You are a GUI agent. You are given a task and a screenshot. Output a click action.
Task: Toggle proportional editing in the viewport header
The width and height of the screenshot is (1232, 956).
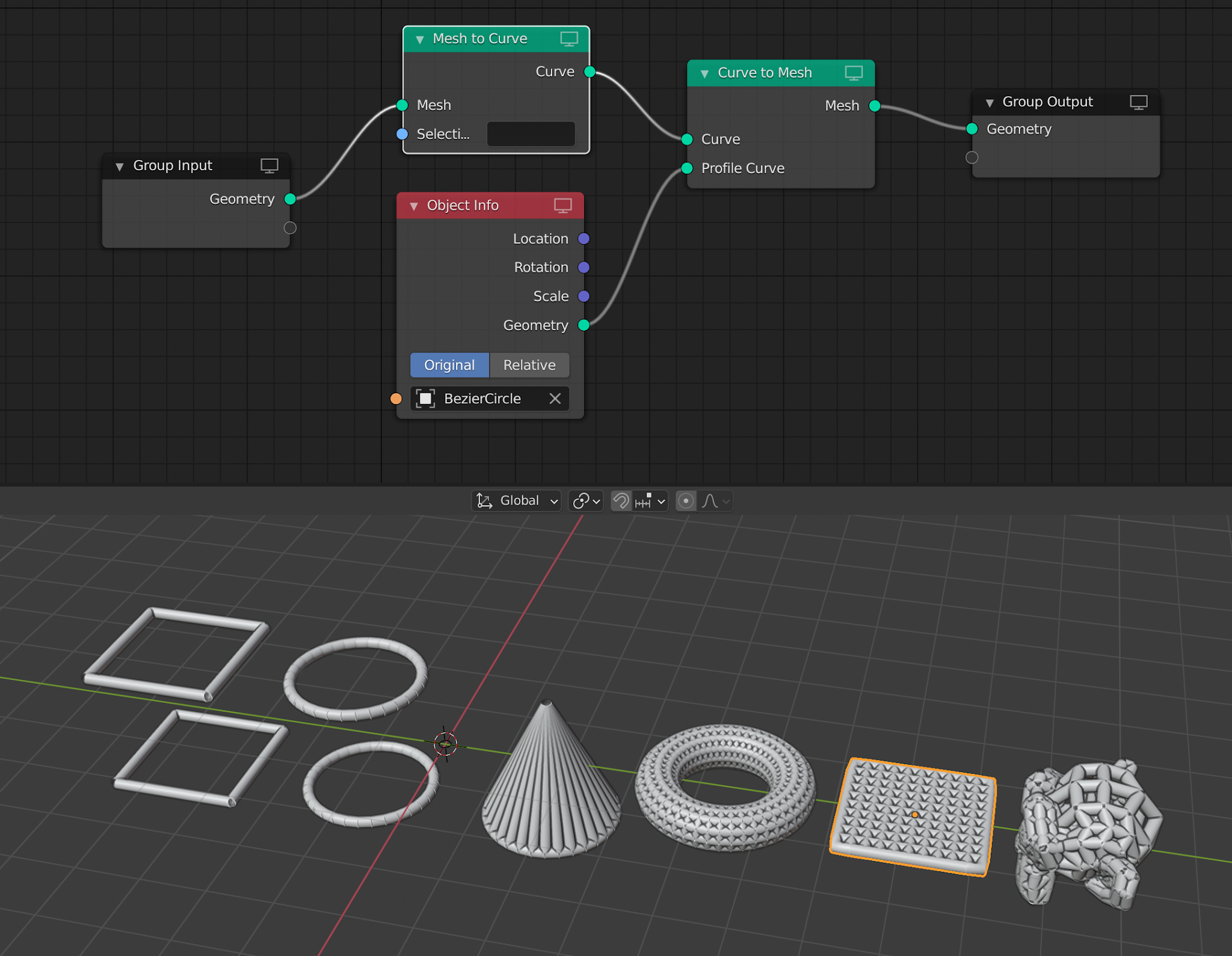[686, 500]
